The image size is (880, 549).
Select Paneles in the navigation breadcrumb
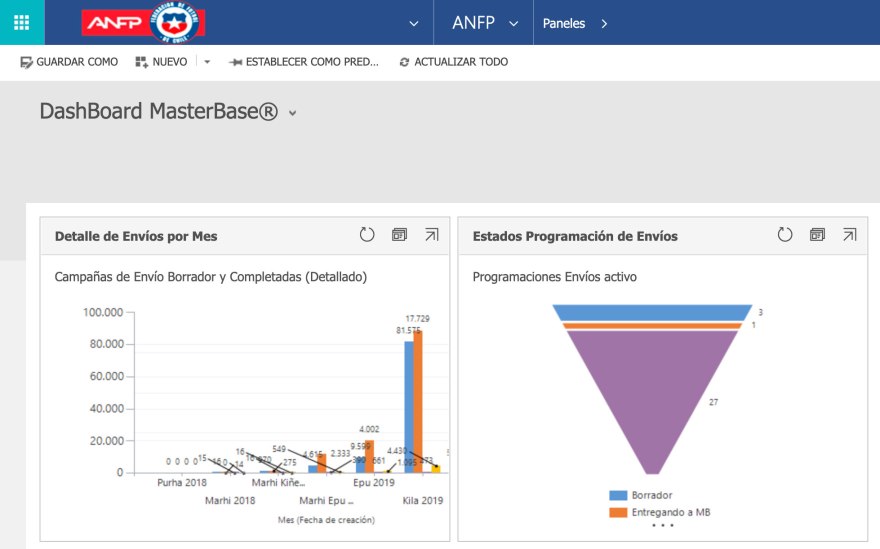click(x=564, y=23)
